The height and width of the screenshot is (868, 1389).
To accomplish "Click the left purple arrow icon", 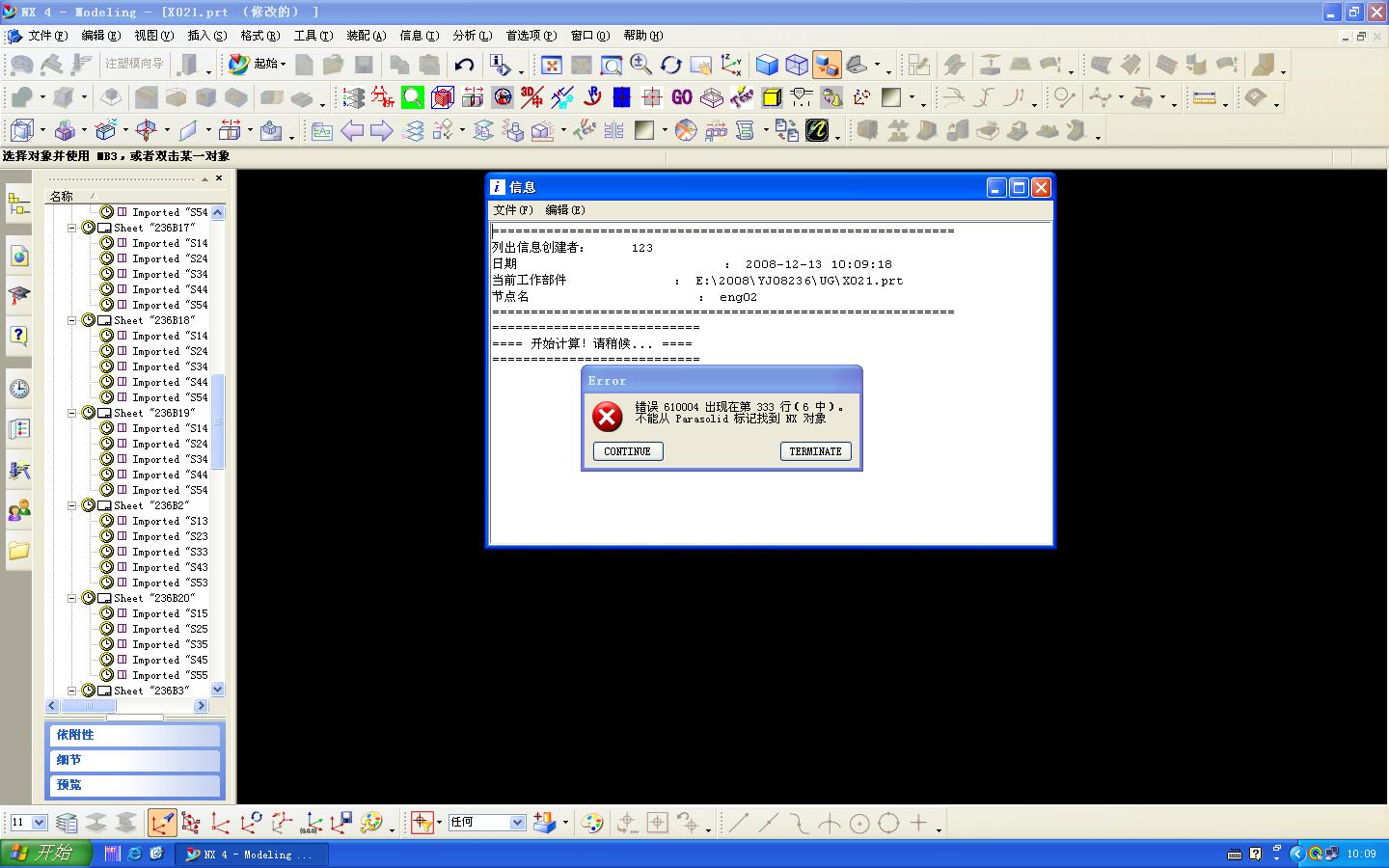I will 352,130.
